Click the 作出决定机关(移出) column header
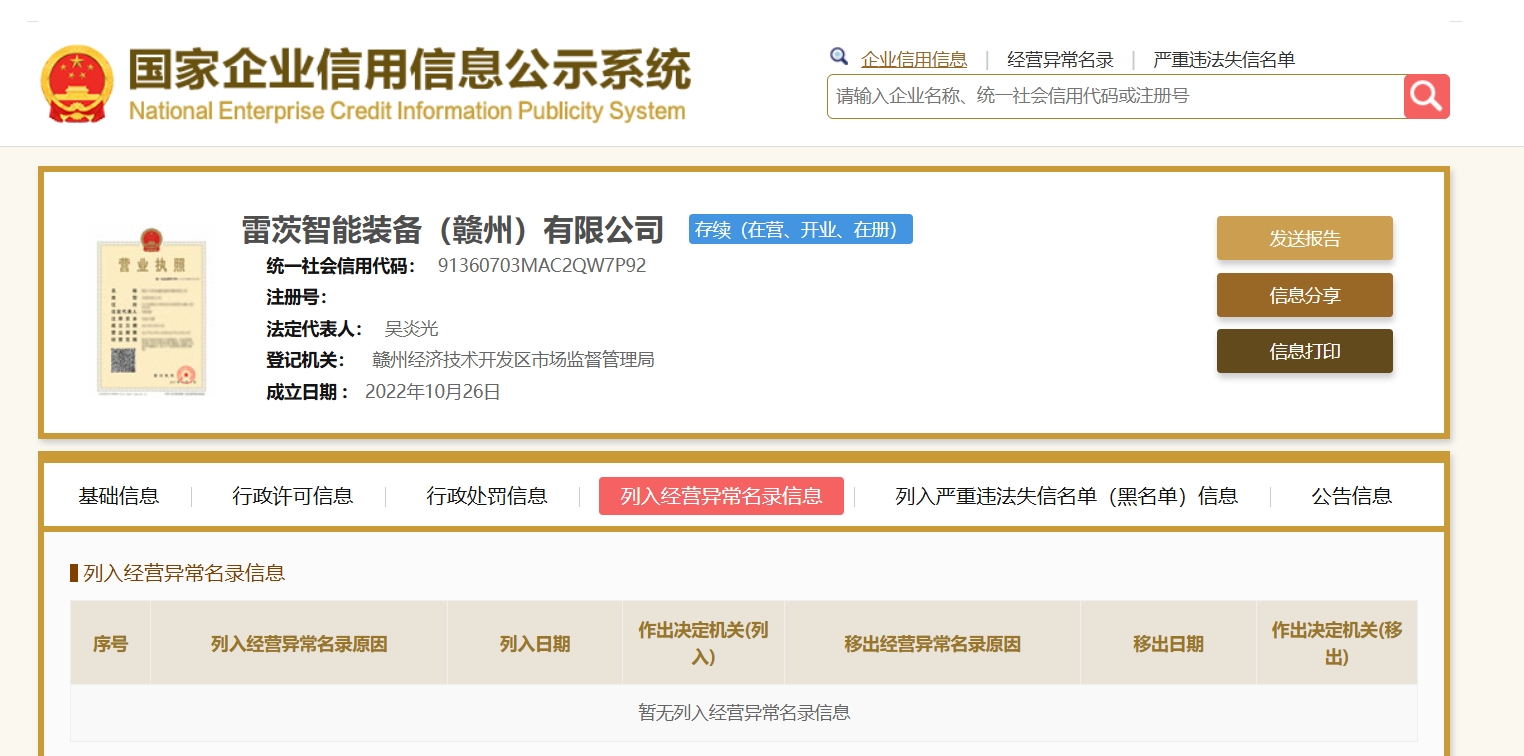Viewport: 1524px width, 756px height. pyautogui.click(x=1337, y=643)
